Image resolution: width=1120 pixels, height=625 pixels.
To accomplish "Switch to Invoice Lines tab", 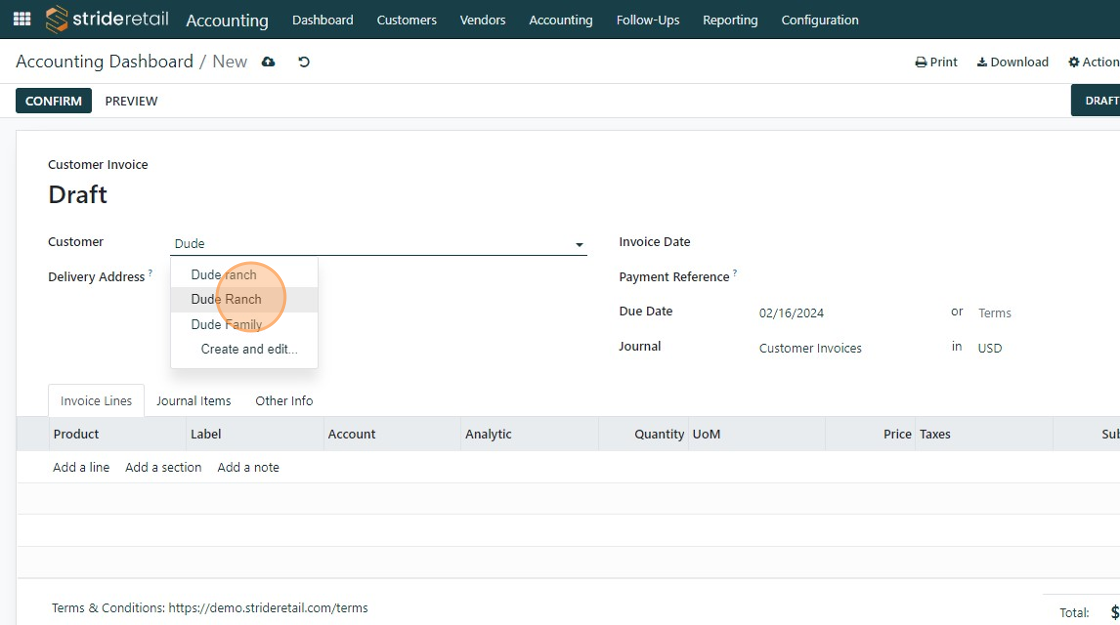I will (x=96, y=401).
